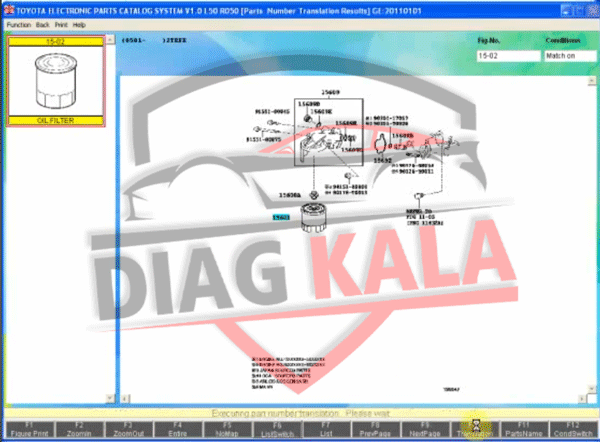Click the gasket drawing above 15692
The height and width of the screenshot is (442, 600).
380,144
